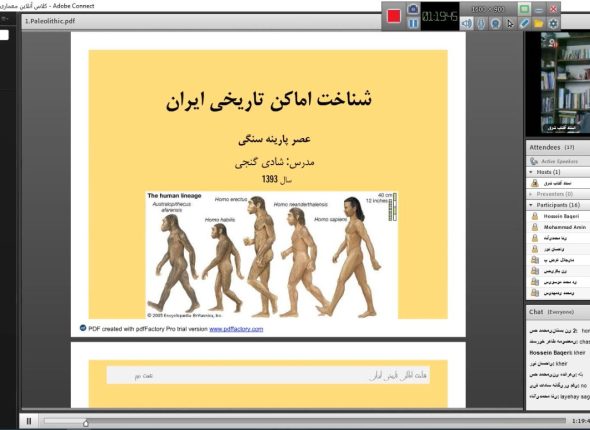Click the 'Homo erectus' label in image

231,199
